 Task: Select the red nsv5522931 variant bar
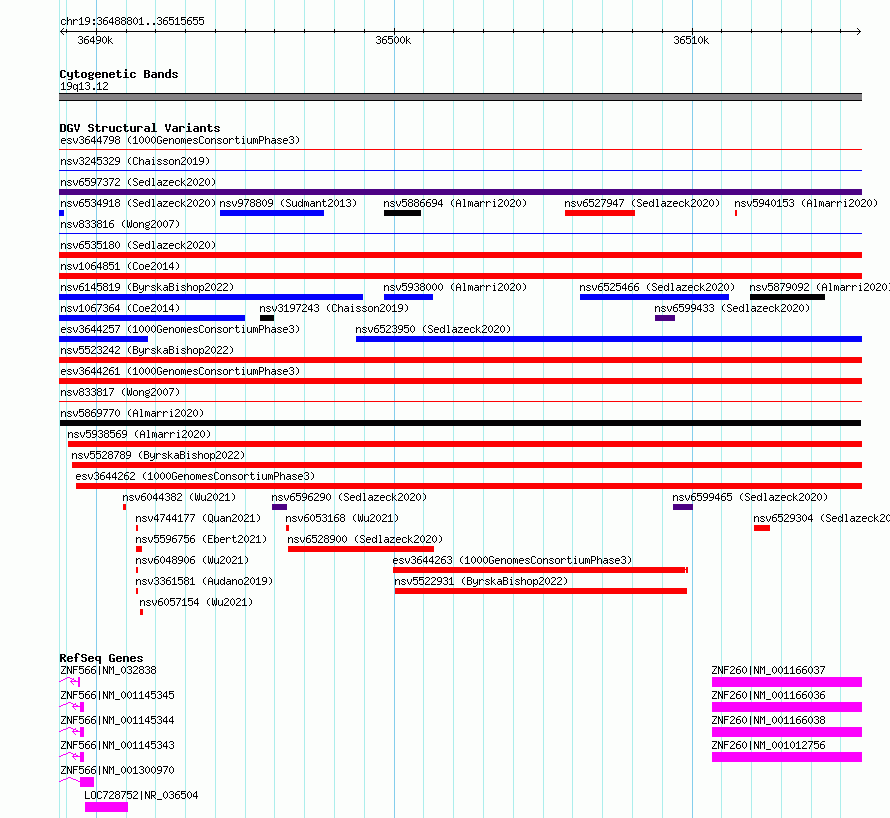pyautogui.click(x=541, y=591)
